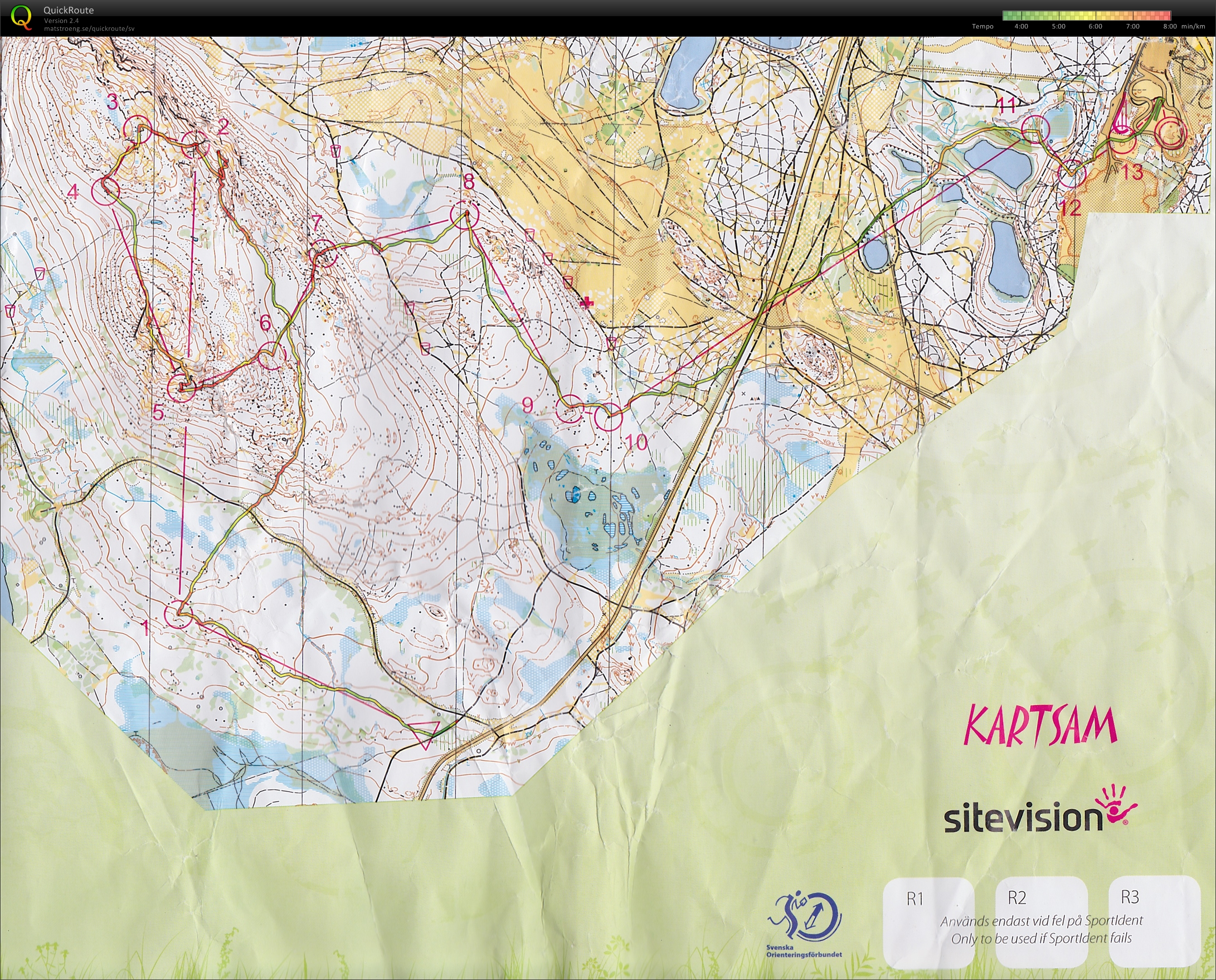
Task: Click the R1 reserve punch box
Action: 928,923
